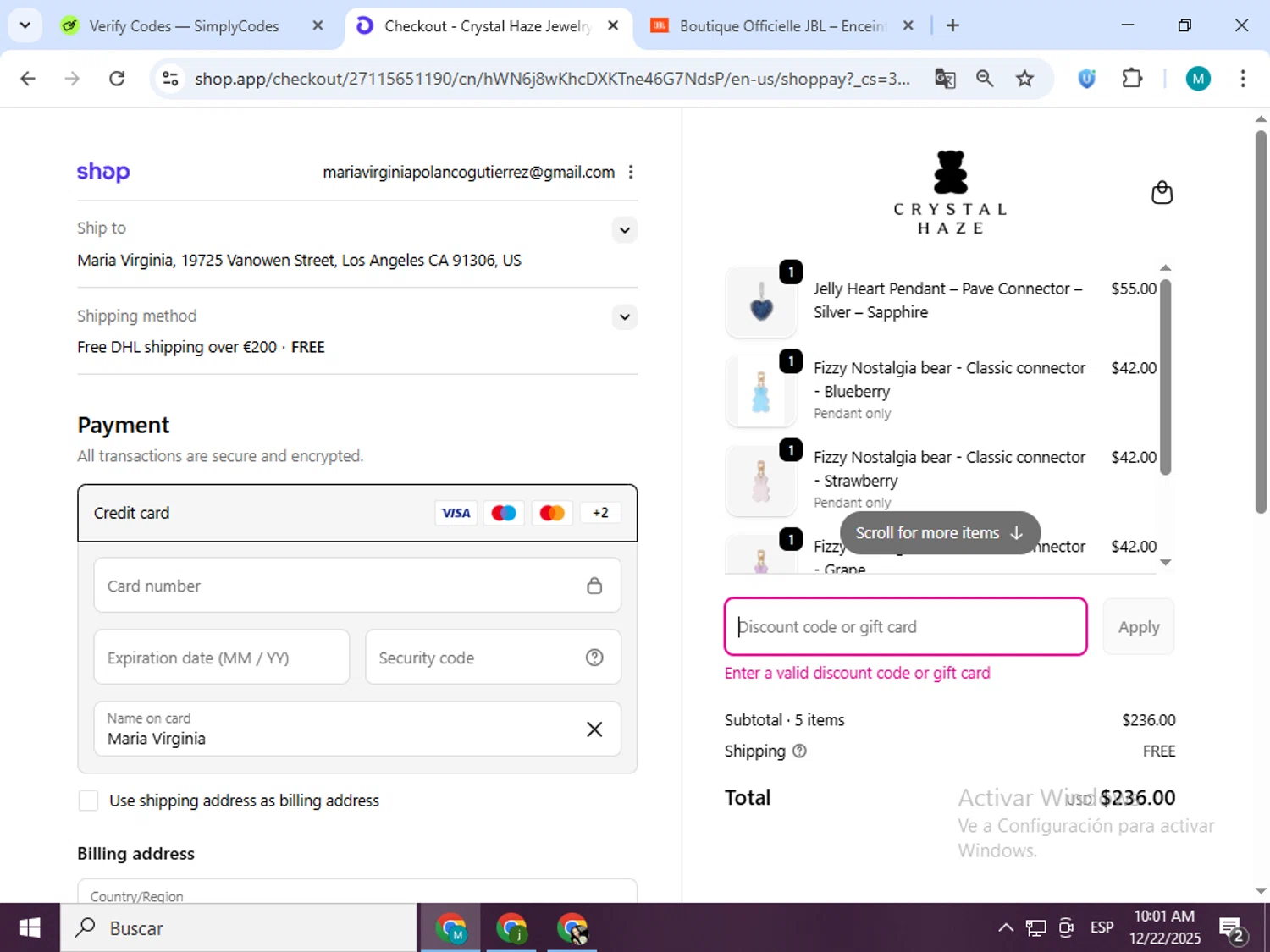Close the Checkout - Crystal Haze tab
Viewport: 1270px width, 952px height.
pos(613,25)
